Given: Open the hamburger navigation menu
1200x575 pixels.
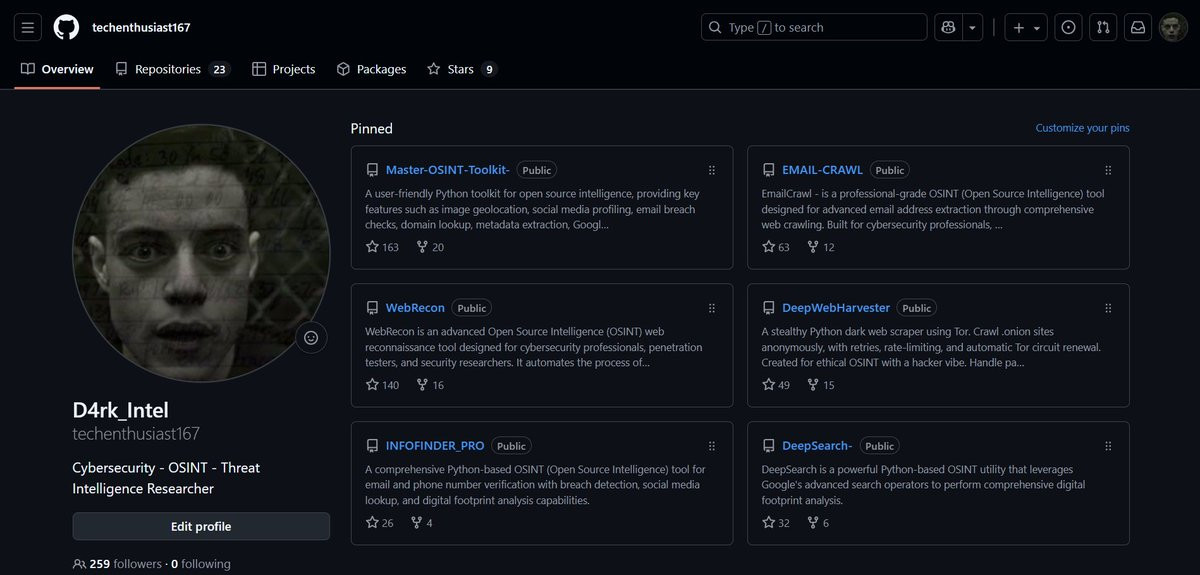Looking at the screenshot, I should pyautogui.click(x=28, y=28).
